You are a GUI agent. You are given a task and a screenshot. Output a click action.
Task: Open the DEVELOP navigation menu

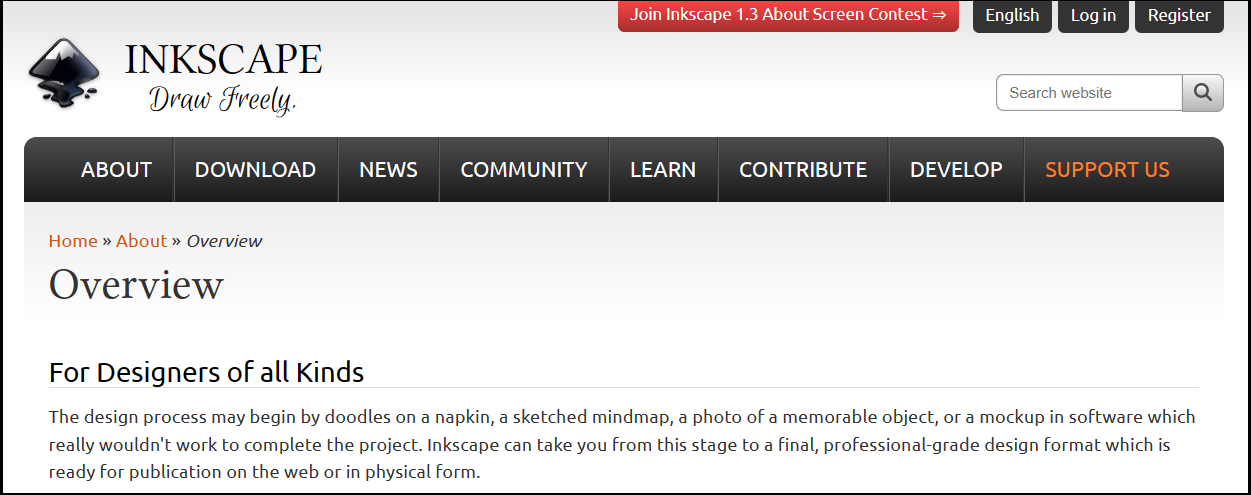point(955,170)
